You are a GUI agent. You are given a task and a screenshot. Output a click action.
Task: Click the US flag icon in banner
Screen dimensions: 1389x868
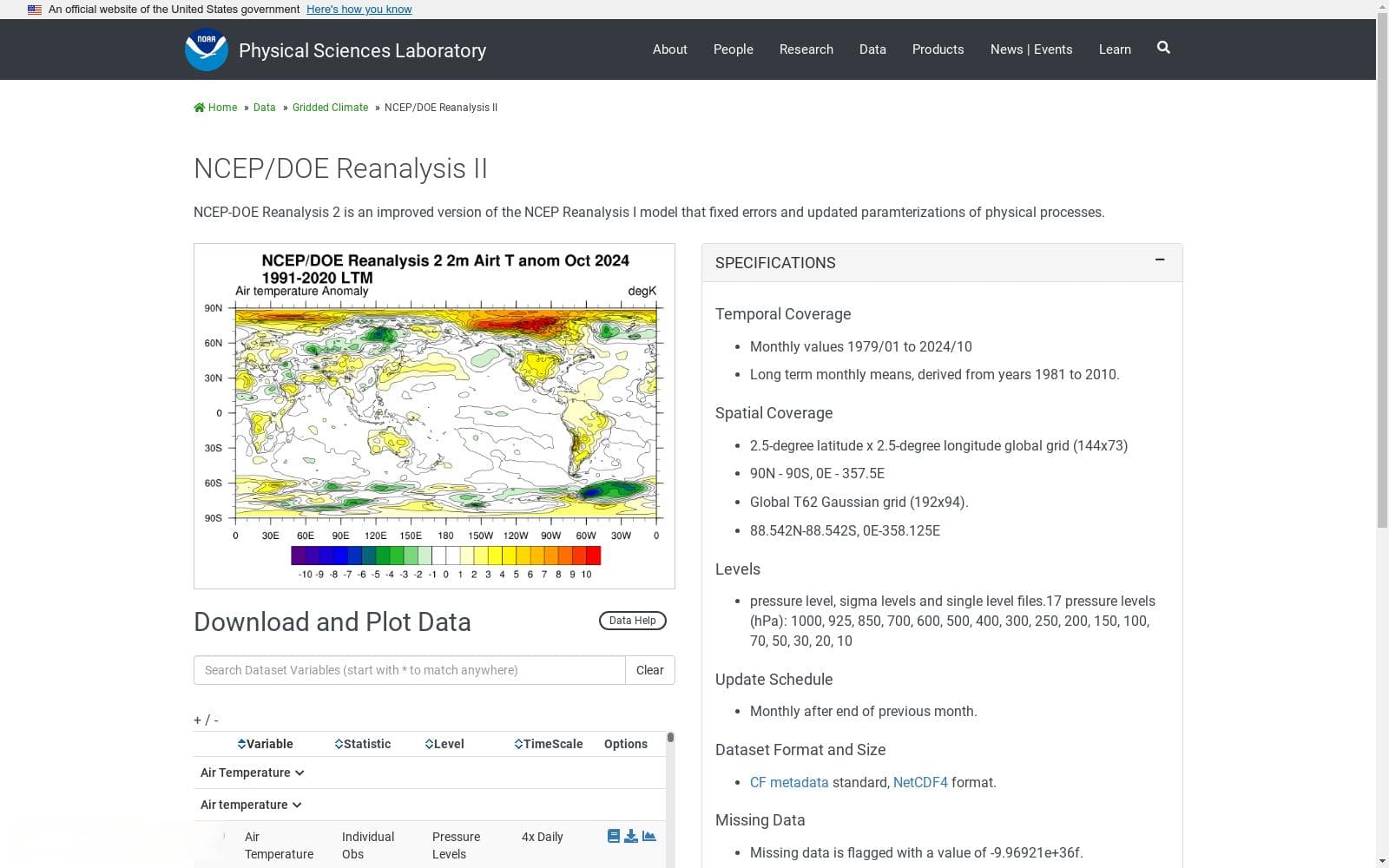[35, 10]
